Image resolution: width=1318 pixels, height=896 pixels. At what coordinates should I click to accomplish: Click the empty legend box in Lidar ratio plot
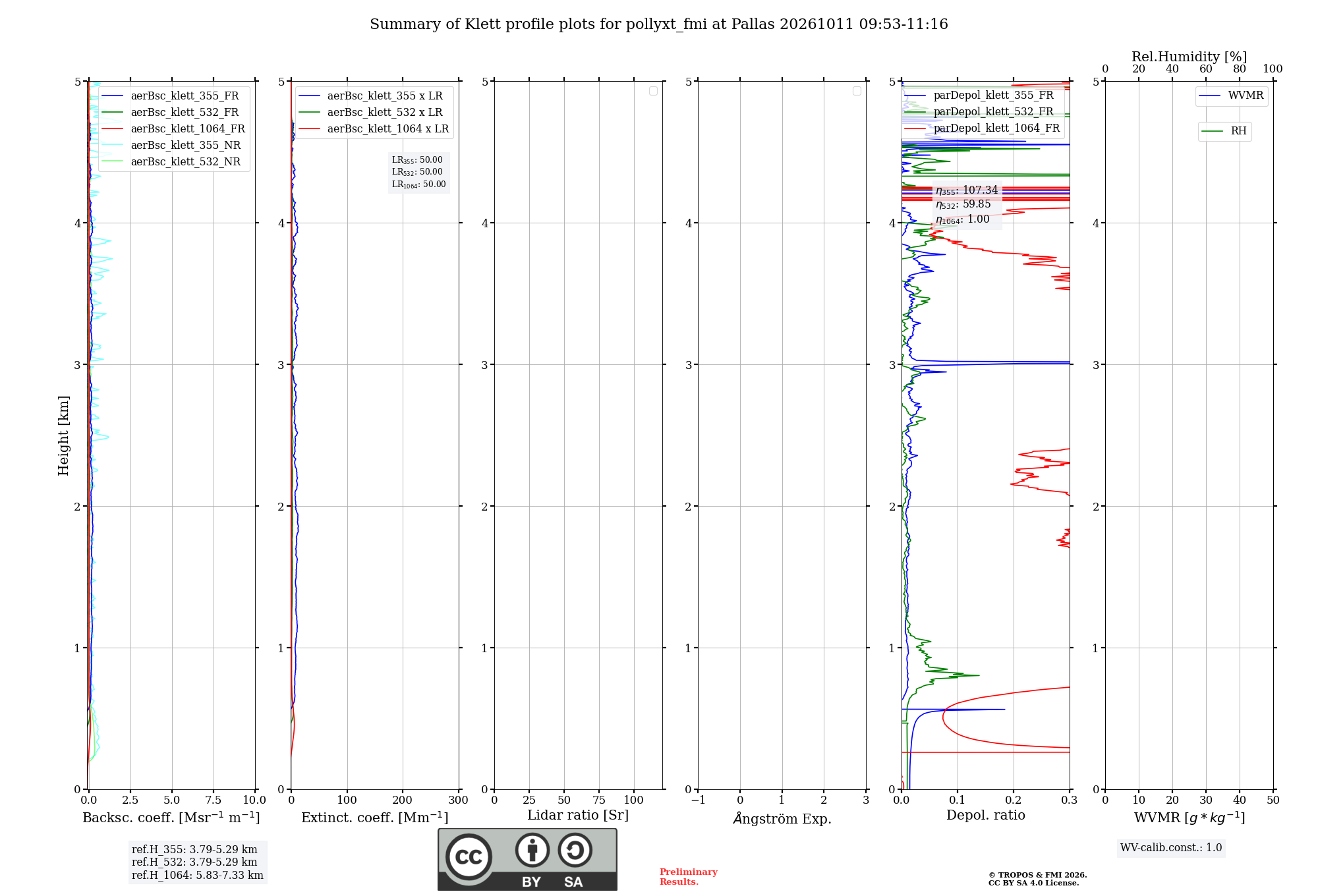pos(653,91)
